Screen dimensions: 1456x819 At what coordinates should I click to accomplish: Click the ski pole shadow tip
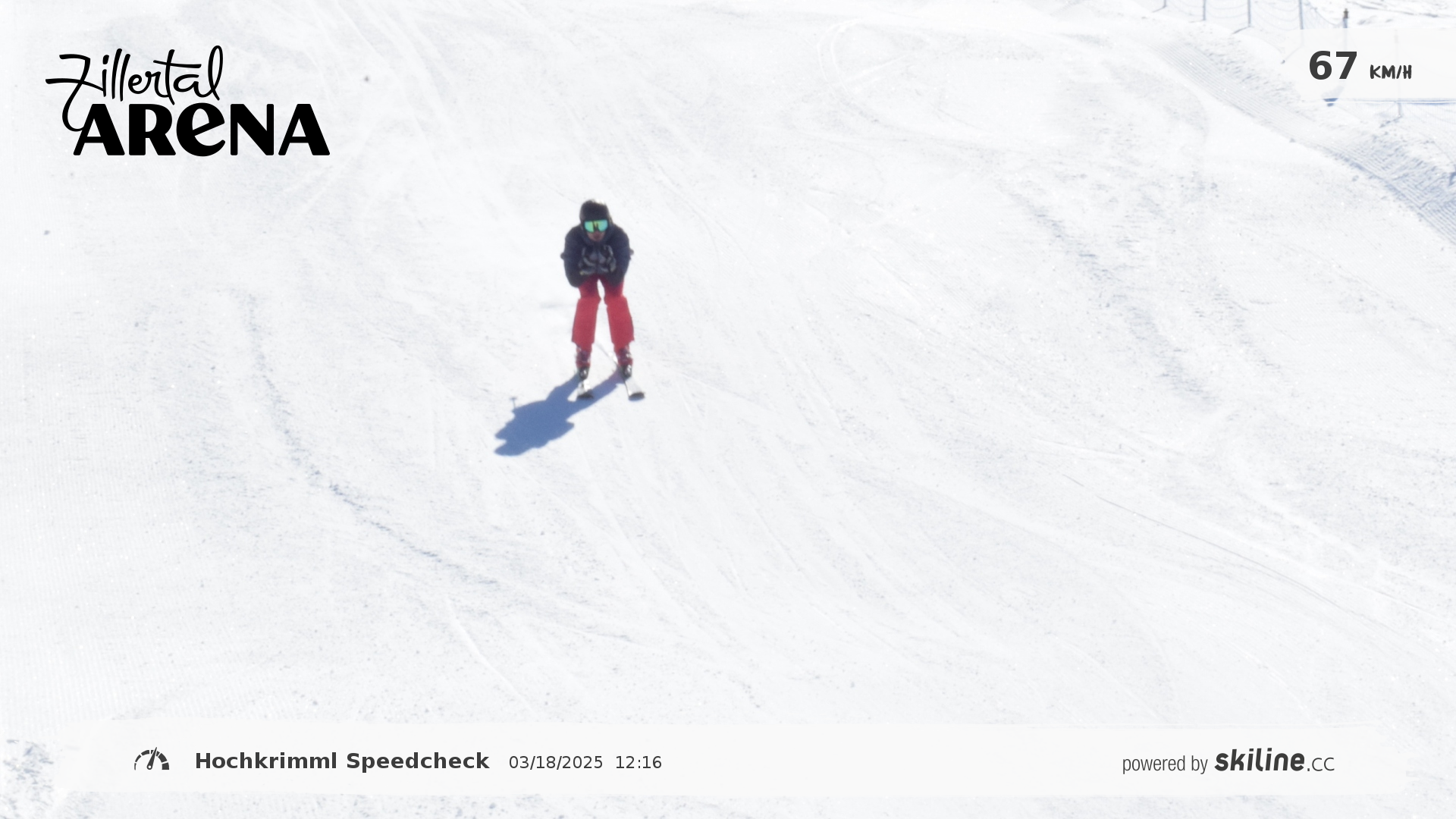(515, 401)
